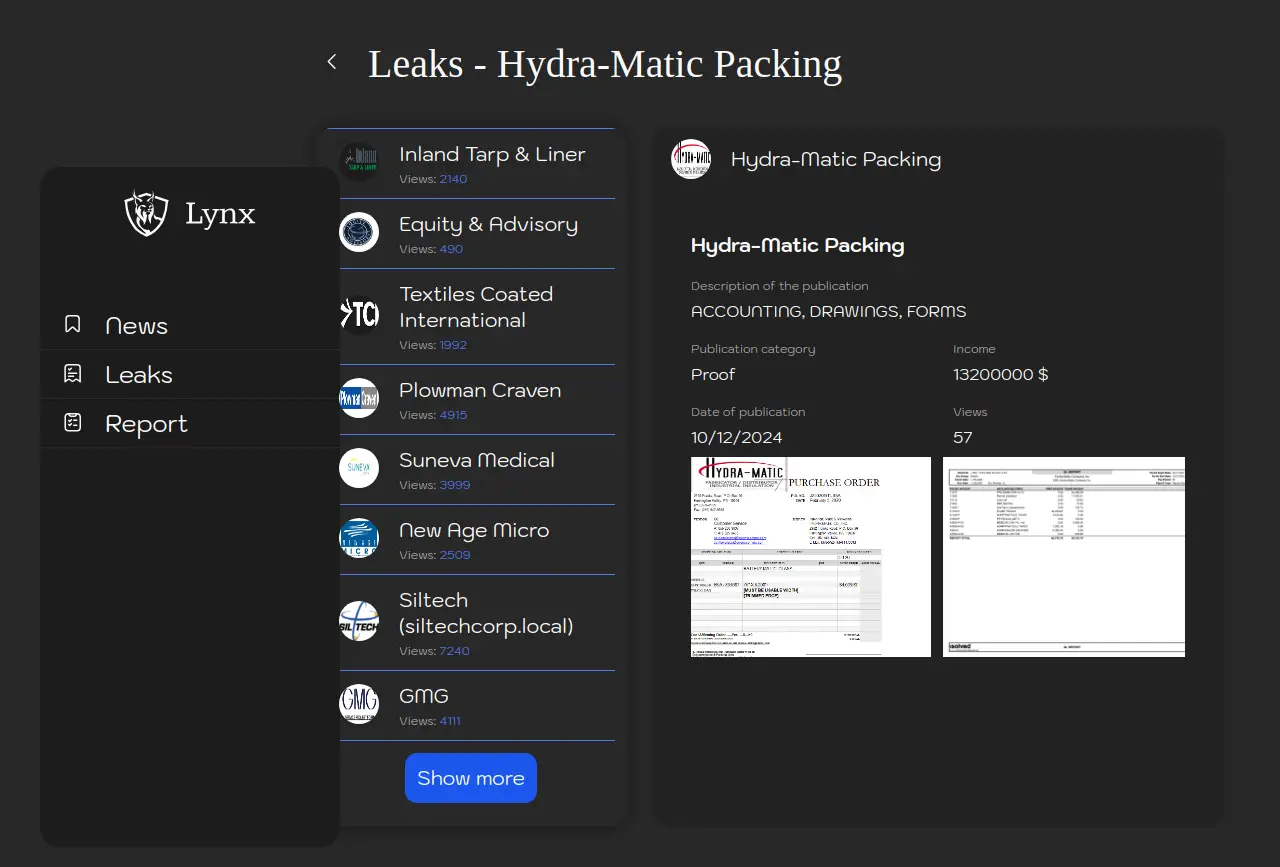Select the Siltech (siltechcorp.local) entry title
Viewport: 1280px width, 867px height.
(486, 613)
